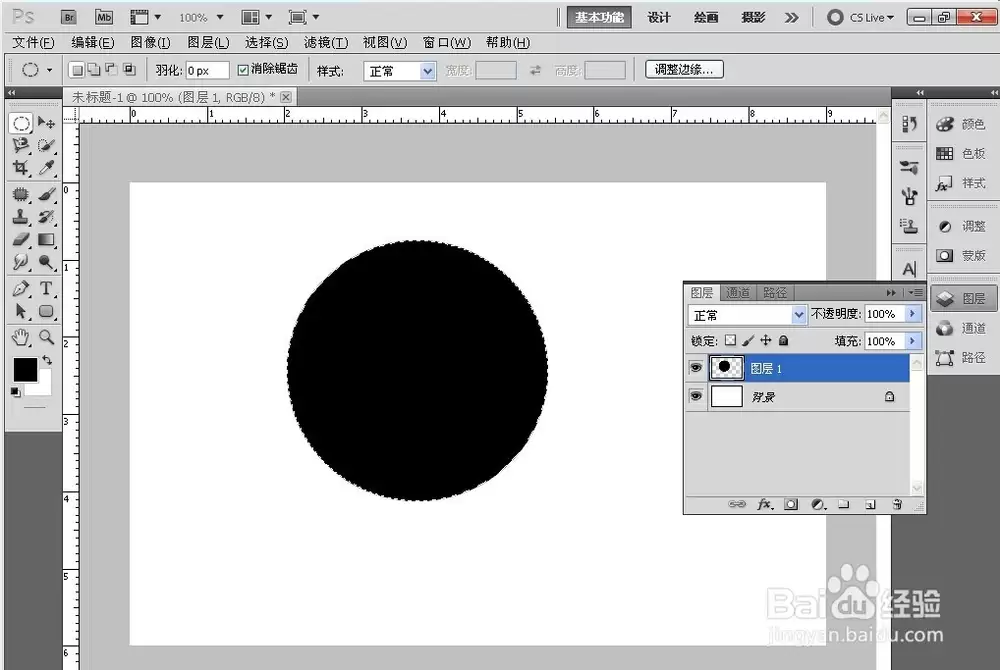Select the Crop tool
Viewport: 1000px width, 670px height.
pyautogui.click(x=20, y=168)
